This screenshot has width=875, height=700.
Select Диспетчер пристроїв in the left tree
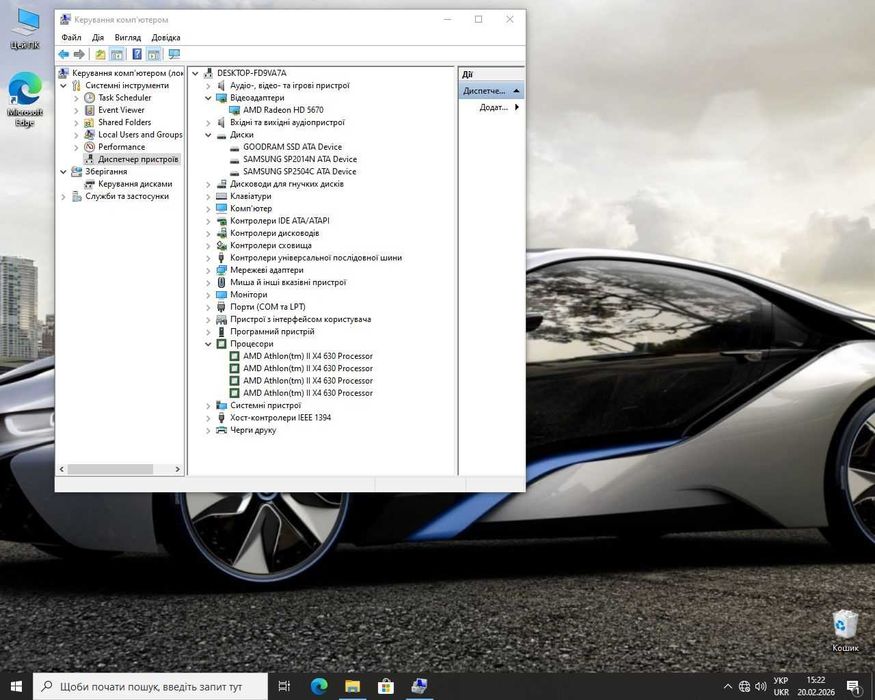pos(138,159)
